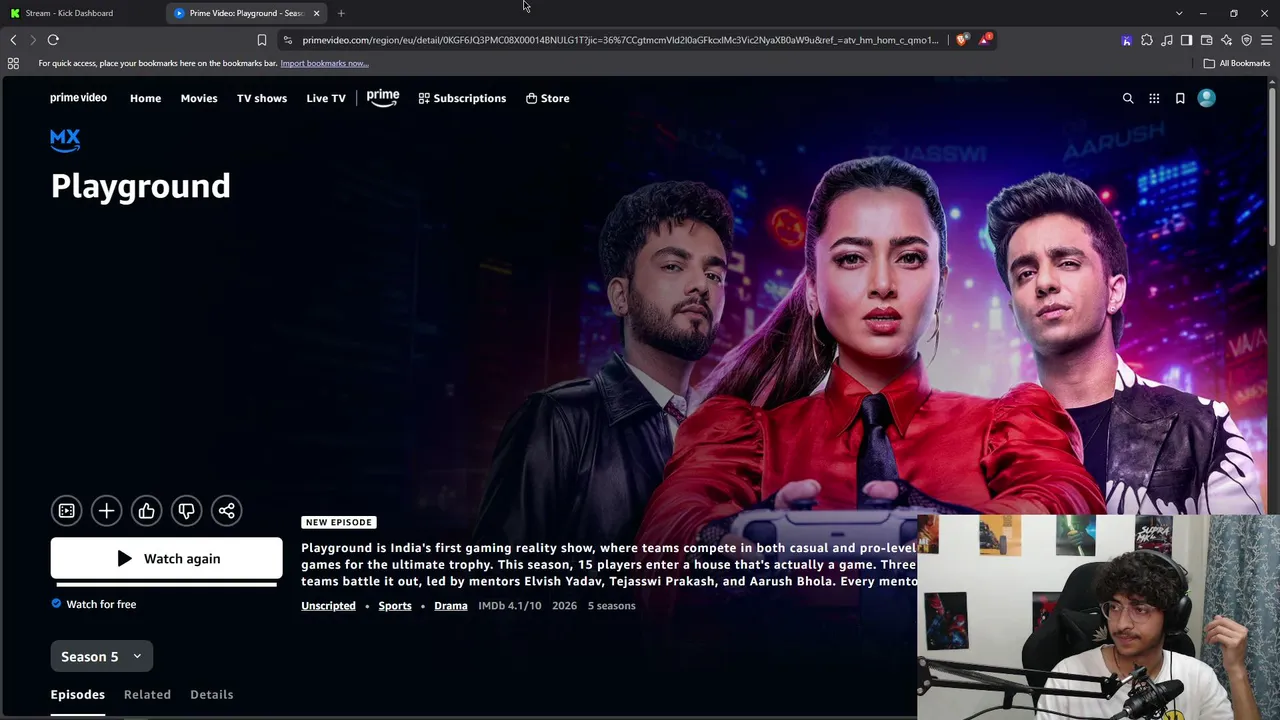Open a new tab with plus button
Viewport: 1280px width, 720px height.
tap(341, 13)
